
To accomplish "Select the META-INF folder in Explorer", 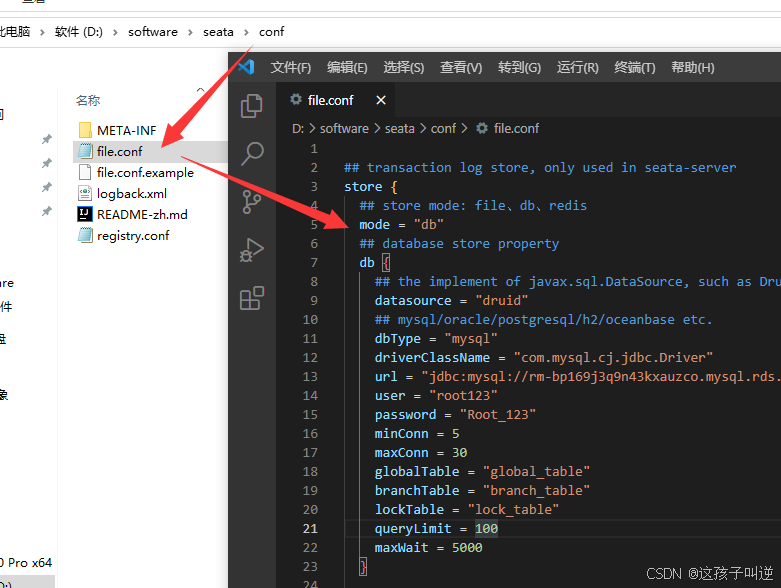I will 127,130.
